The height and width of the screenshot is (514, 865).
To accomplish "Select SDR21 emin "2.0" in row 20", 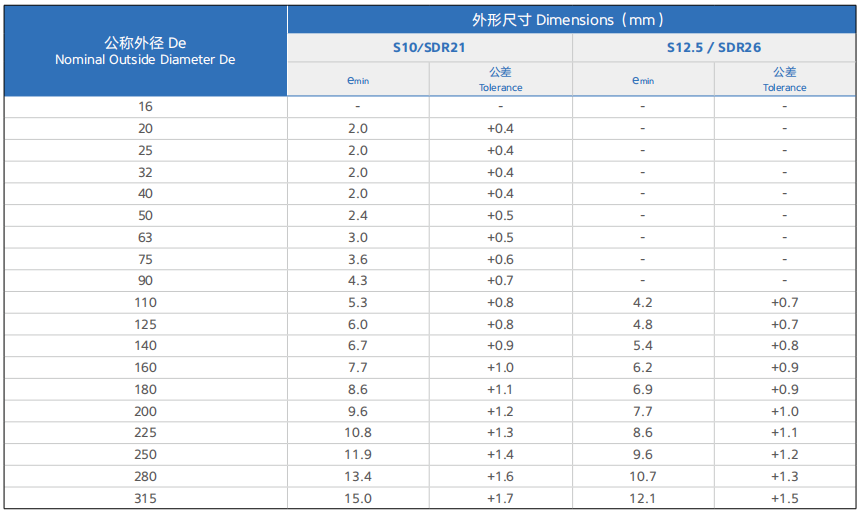I will (358, 128).
